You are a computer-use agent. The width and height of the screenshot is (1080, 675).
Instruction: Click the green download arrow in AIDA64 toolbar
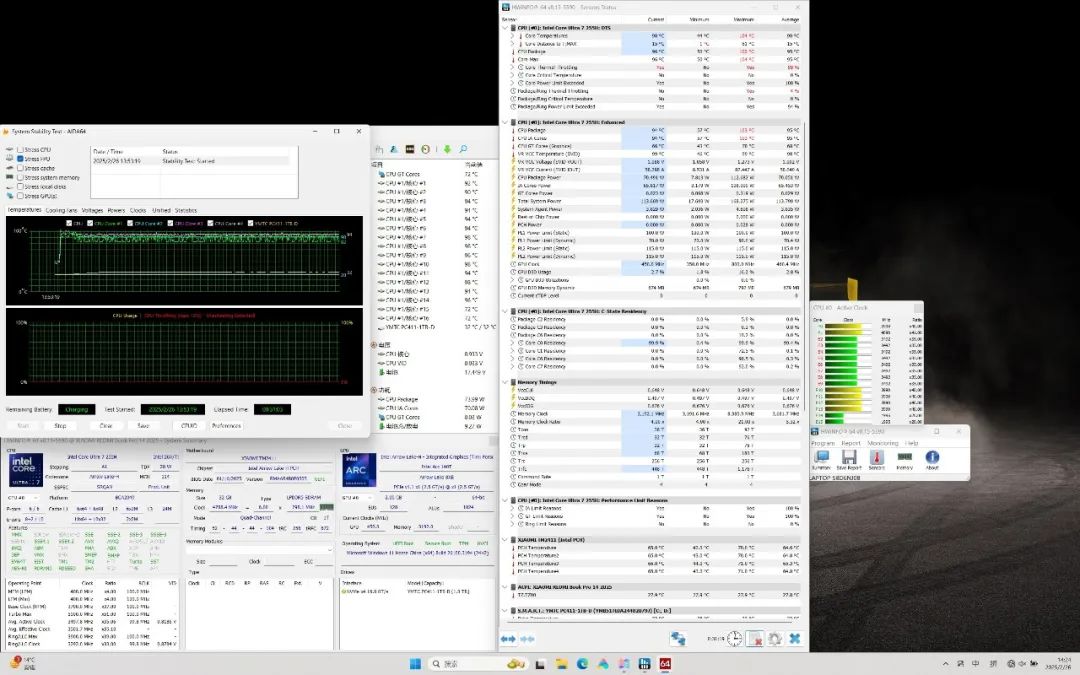coord(447,149)
